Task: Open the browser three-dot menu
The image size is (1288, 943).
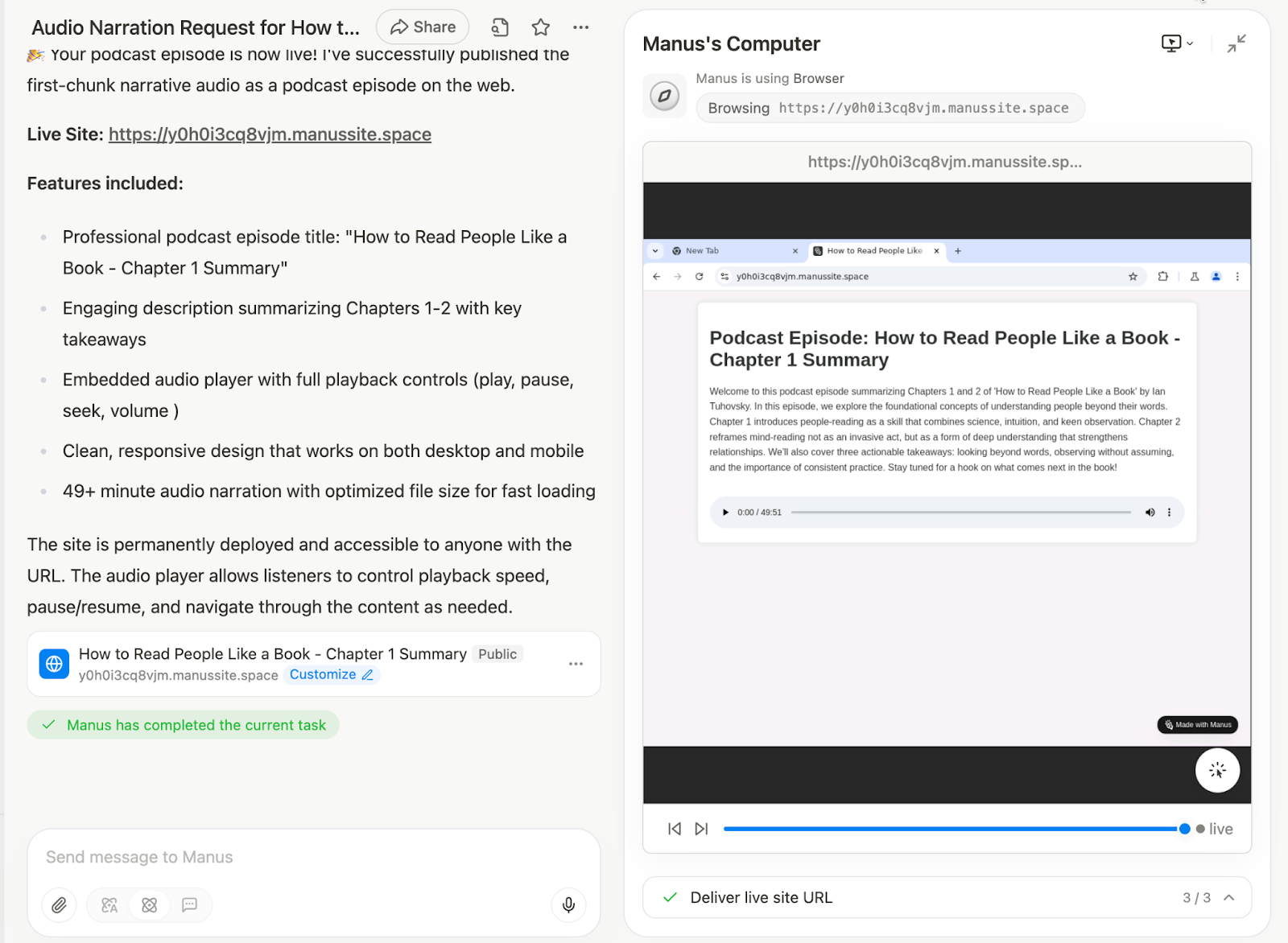Action: pyautogui.click(x=1237, y=277)
